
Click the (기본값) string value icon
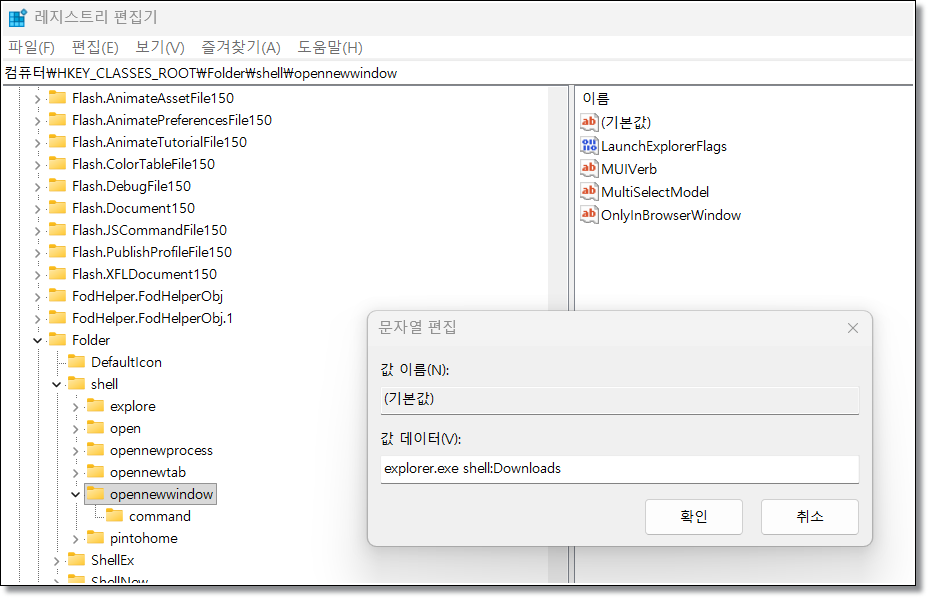pos(589,122)
